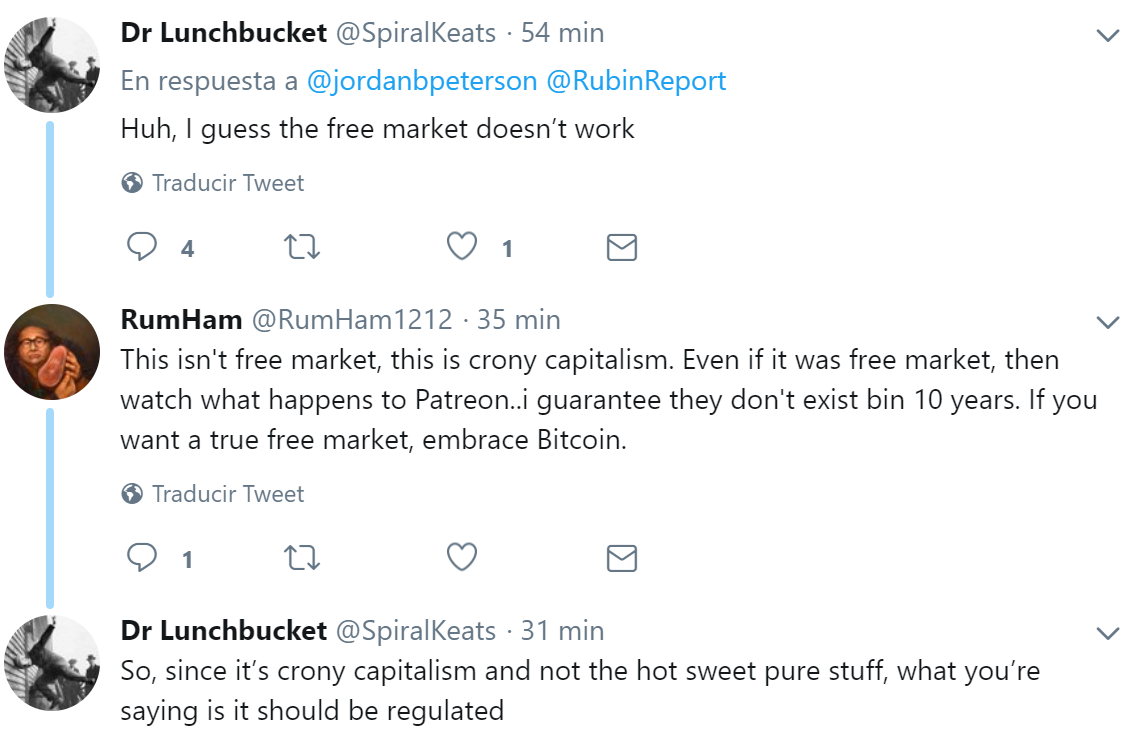Screen dimensions: 1137x752
Task: Share RumHam's tweet via direct message icon
Action: tap(622, 558)
